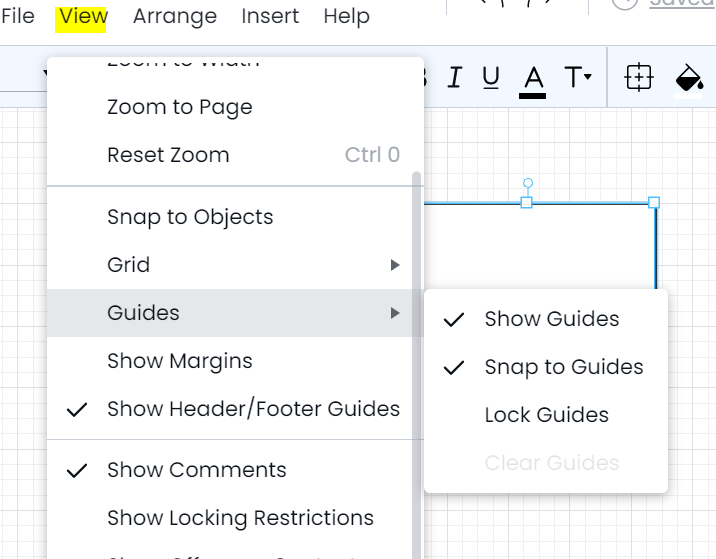Click the View menu scrollbar
This screenshot has width=716, height=559.
tap(416, 365)
